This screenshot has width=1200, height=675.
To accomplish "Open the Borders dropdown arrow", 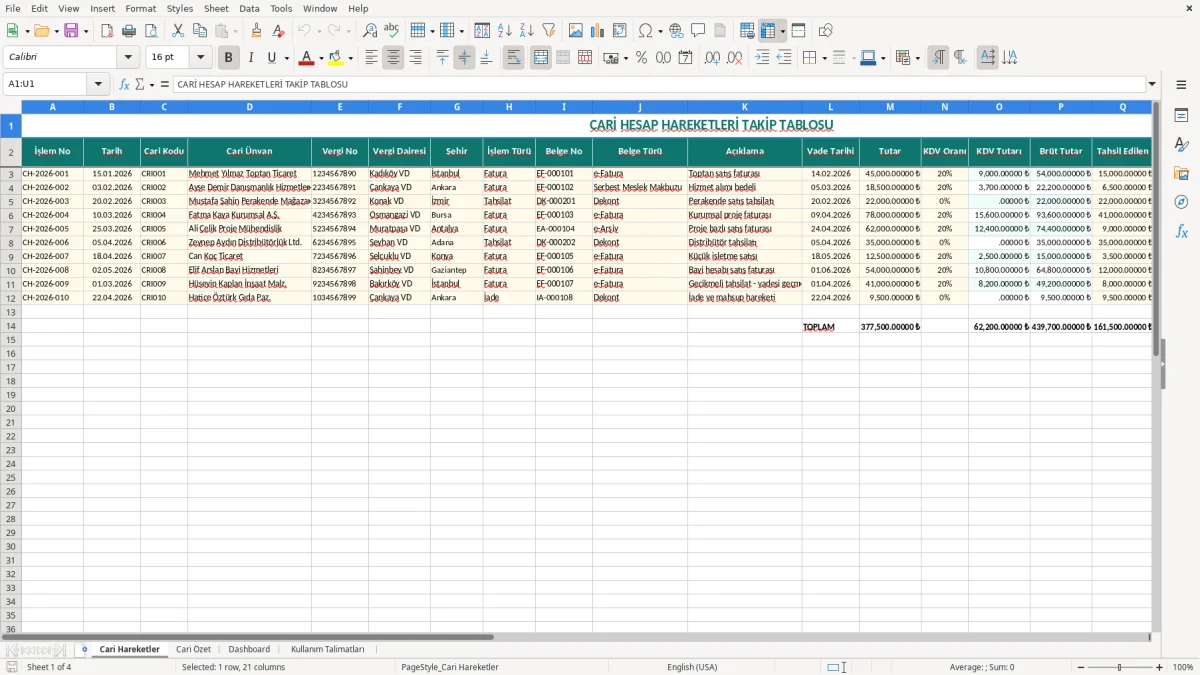I will pos(822,58).
